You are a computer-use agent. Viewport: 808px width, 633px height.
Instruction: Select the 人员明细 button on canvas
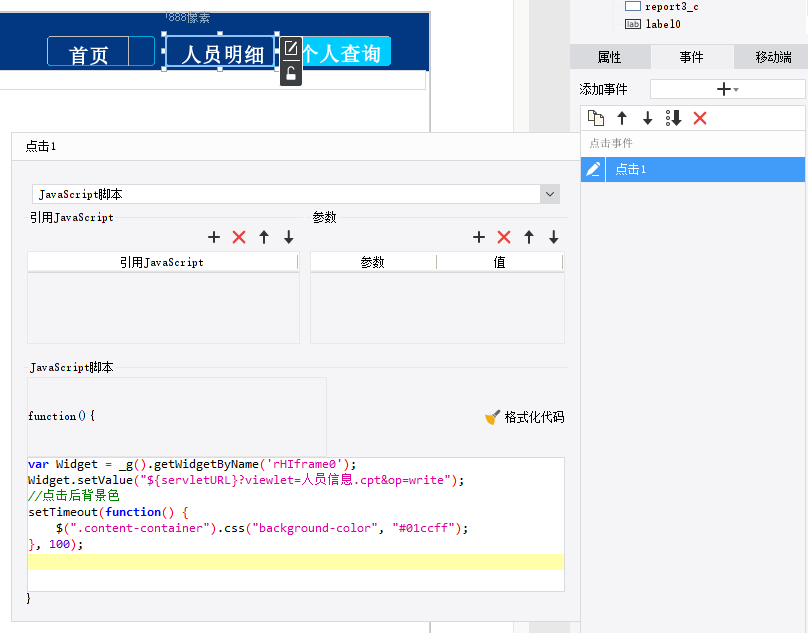220,52
